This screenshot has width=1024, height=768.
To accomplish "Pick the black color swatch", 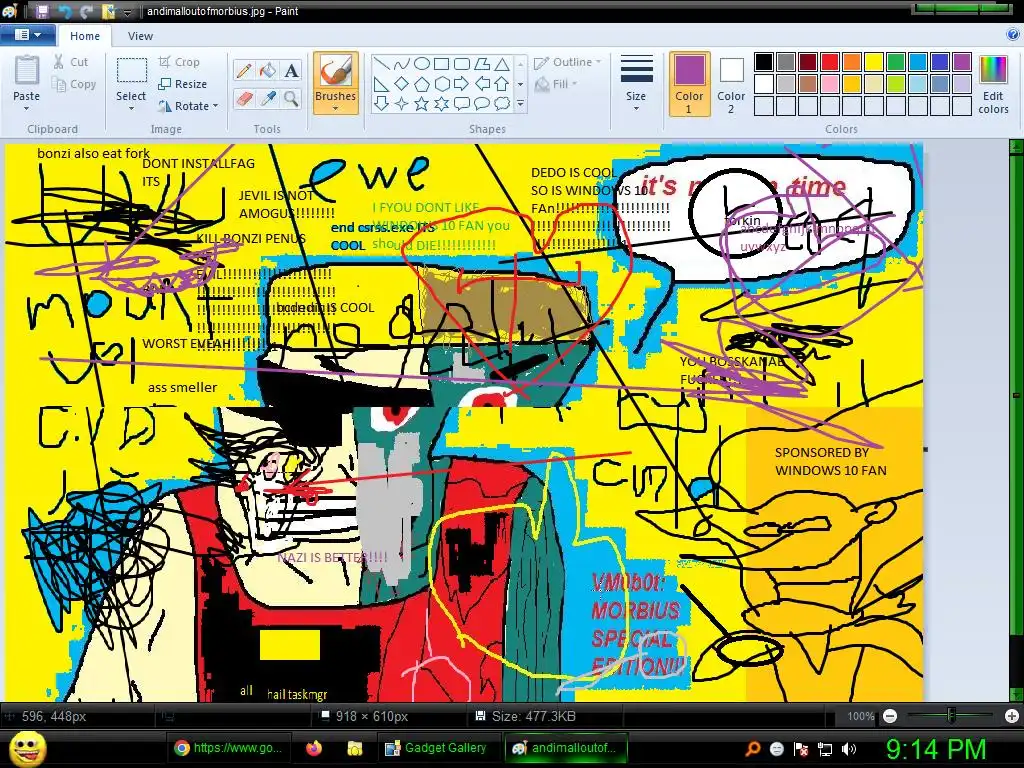I will 764,62.
